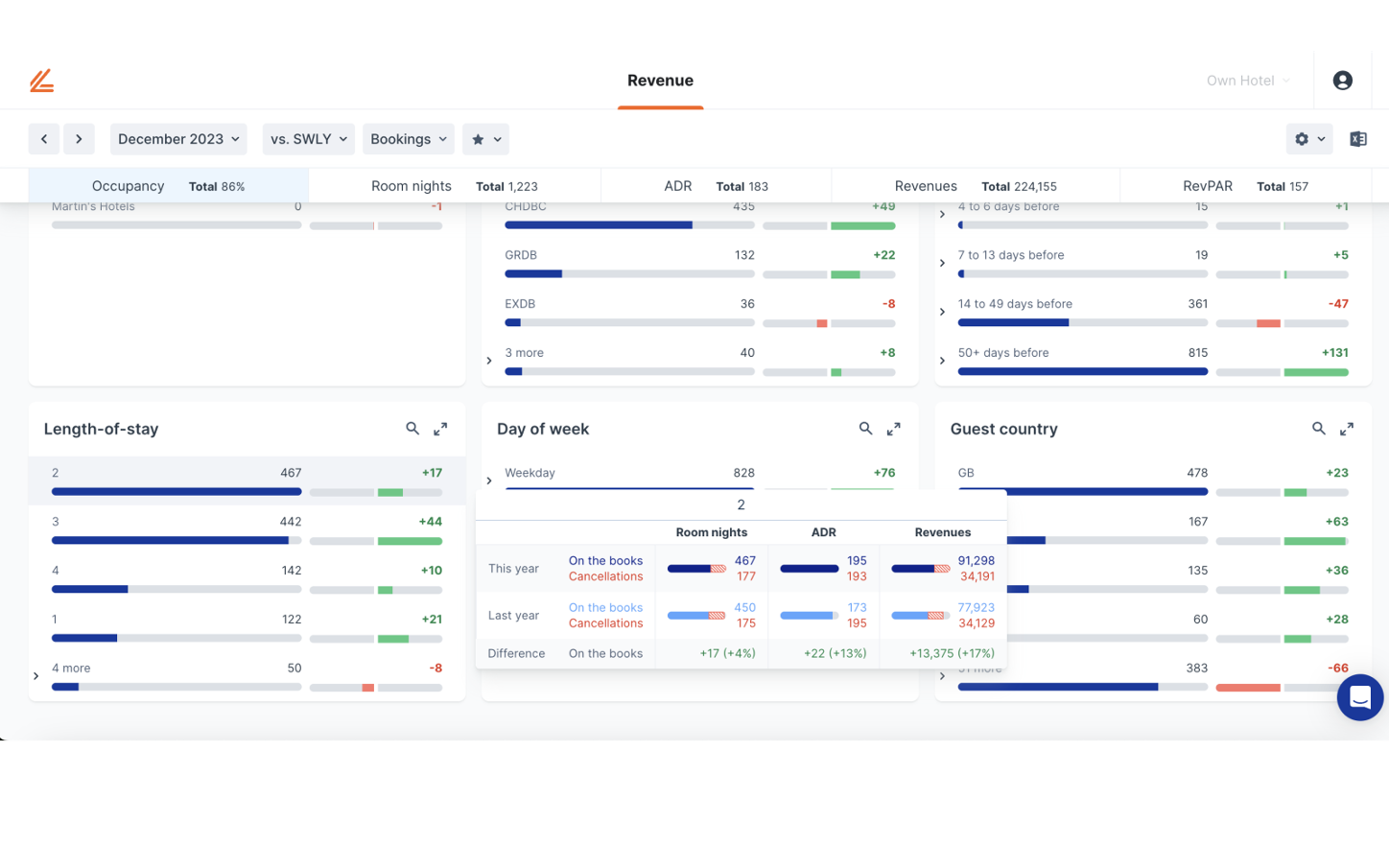Expand the Guest country card fullscreen

tap(1347, 429)
